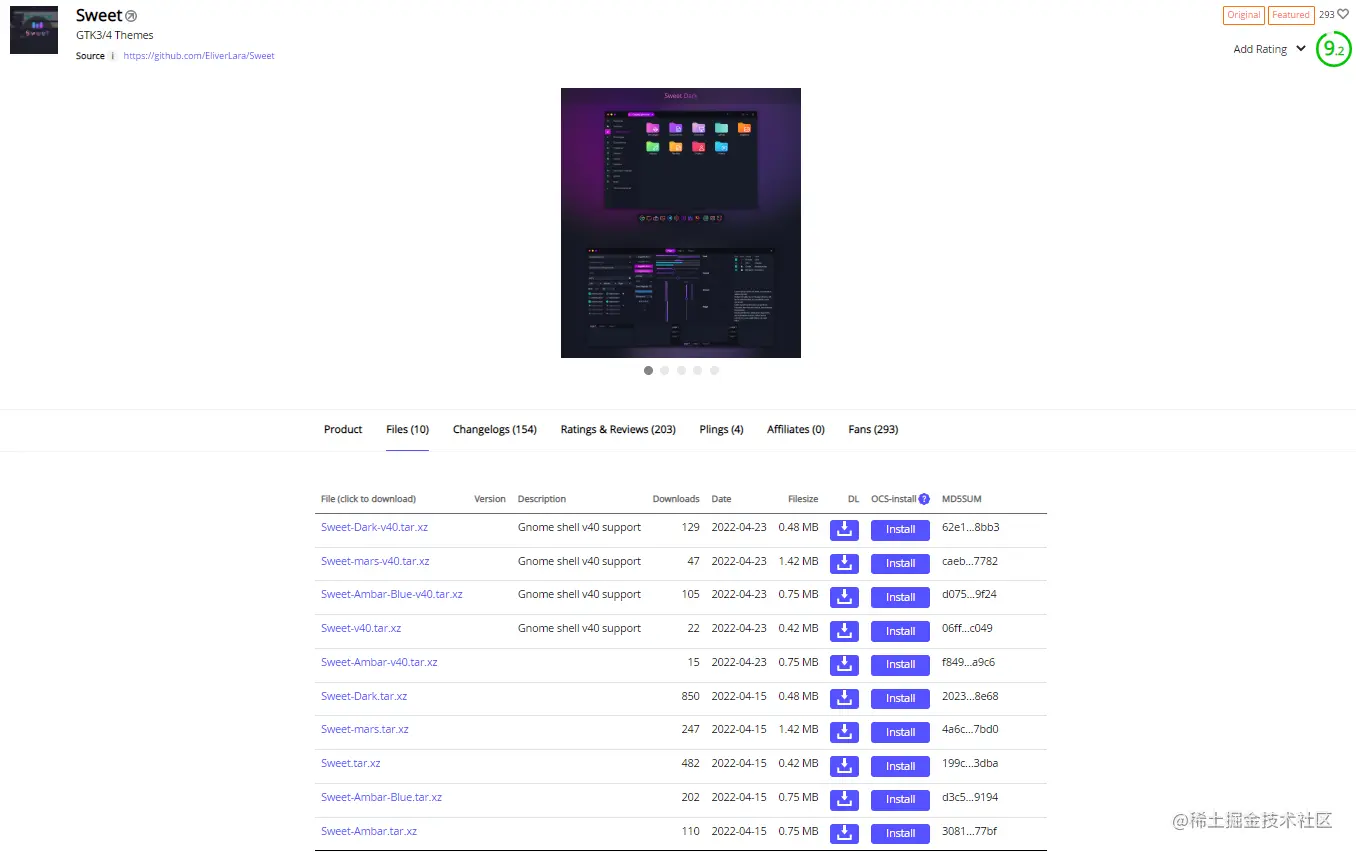Open the GitHub EliverLara/Sweet source link
1356x854 pixels.
point(199,56)
